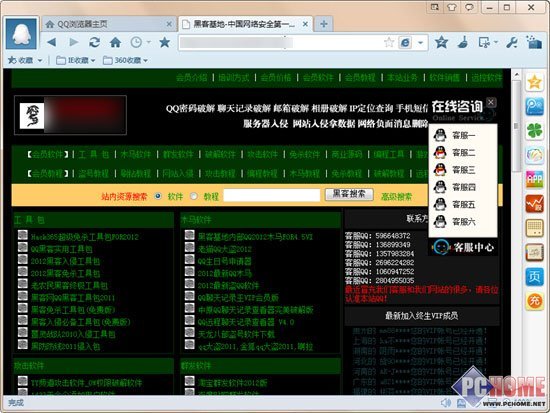Select the 教程 radio button

point(194,196)
